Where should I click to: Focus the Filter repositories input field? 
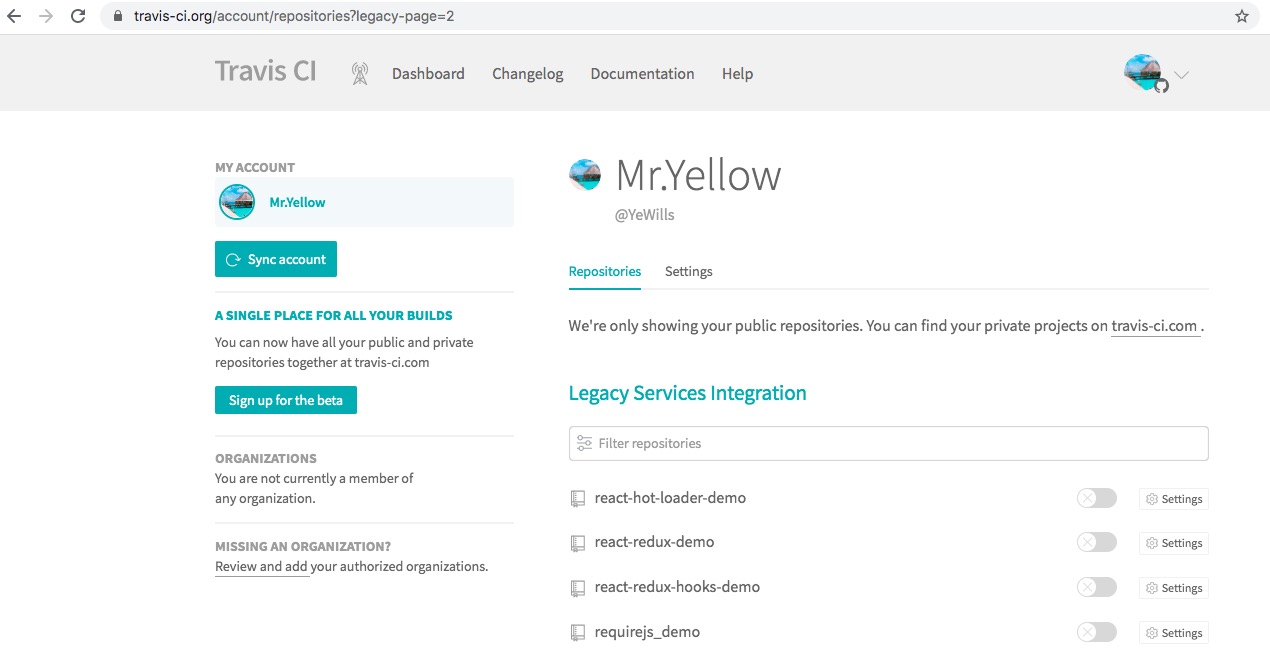pyautogui.click(x=889, y=443)
